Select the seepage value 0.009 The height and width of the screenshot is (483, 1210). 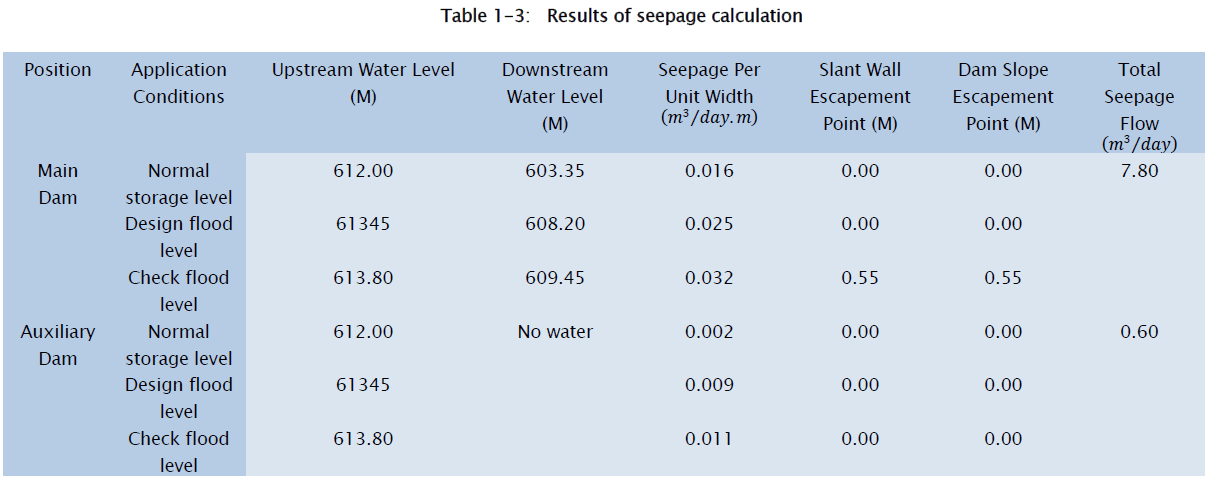[709, 385]
